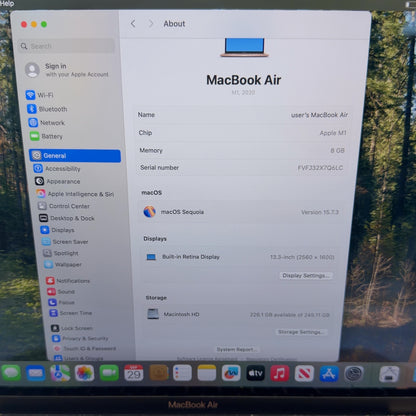Select Accessibility in the sidebar
416x416 pixels.
pos(57,169)
